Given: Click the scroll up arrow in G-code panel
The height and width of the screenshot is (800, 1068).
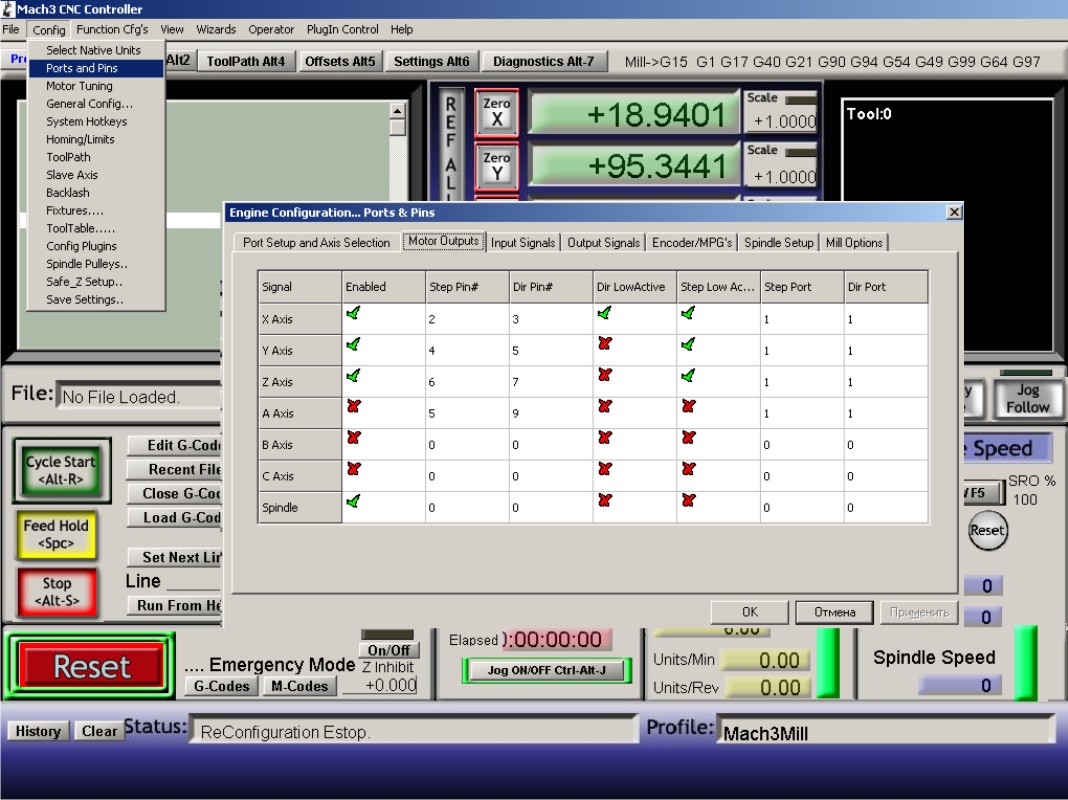Looking at the screenshot, I should (397, 111).
